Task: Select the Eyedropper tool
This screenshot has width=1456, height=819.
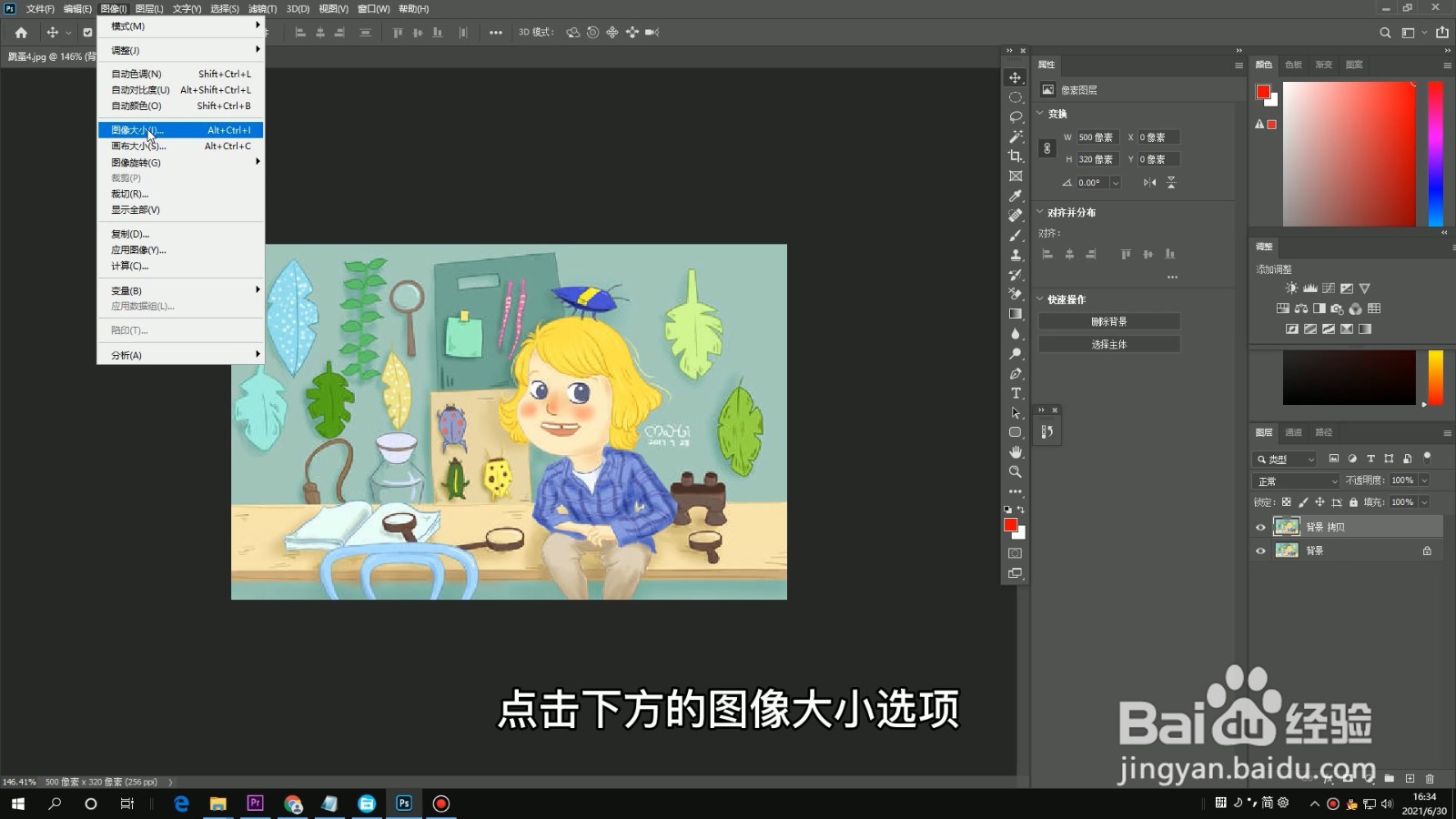Action: click(x=1016, y=196)
